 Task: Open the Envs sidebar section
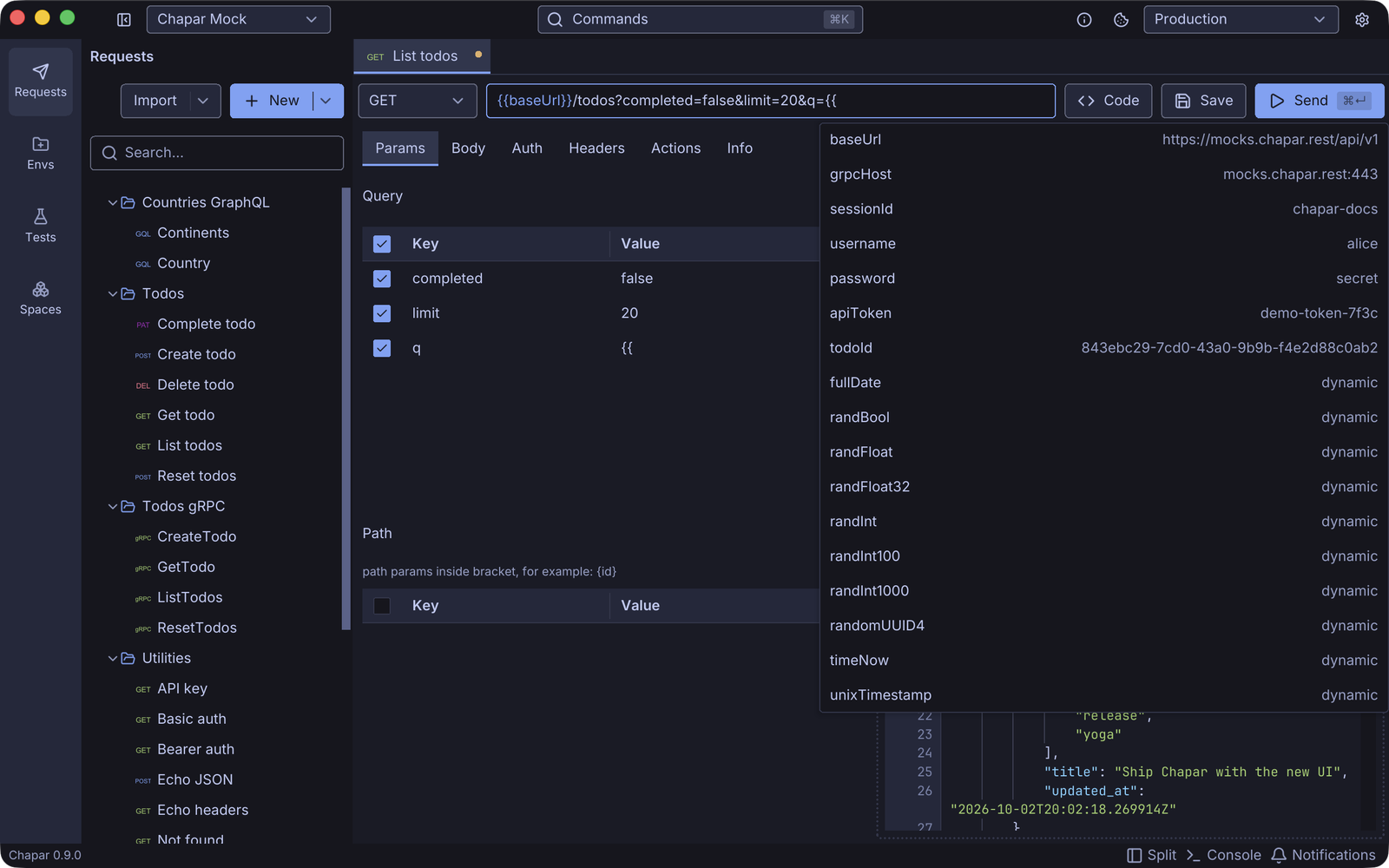click(41, 154)
